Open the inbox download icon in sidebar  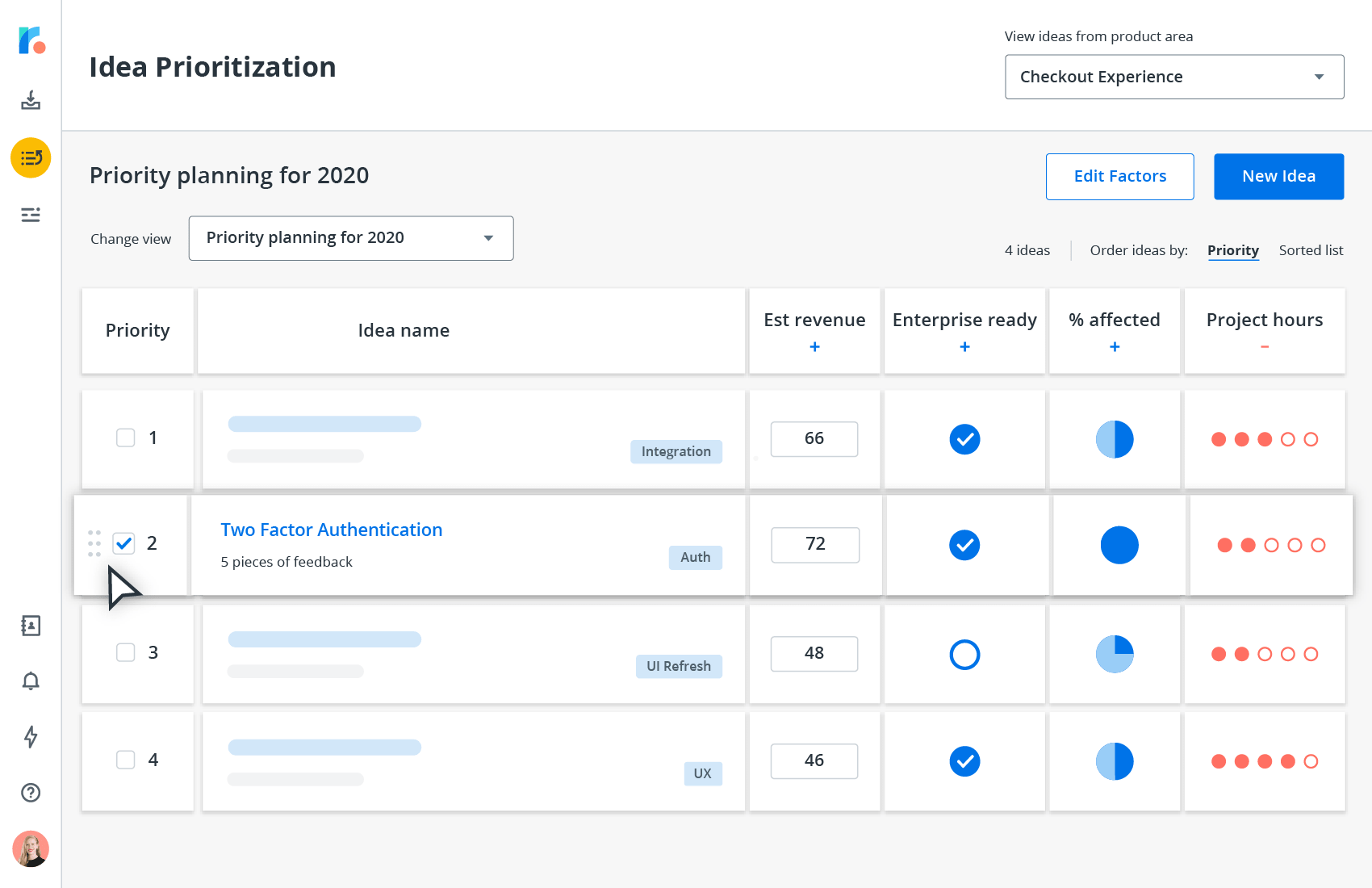coord(31,100)
